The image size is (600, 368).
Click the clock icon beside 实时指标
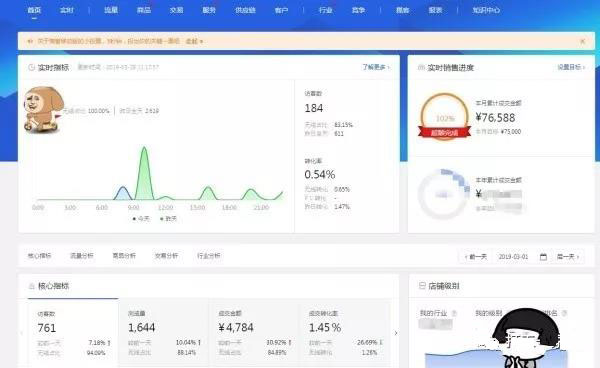pos(31,67)
